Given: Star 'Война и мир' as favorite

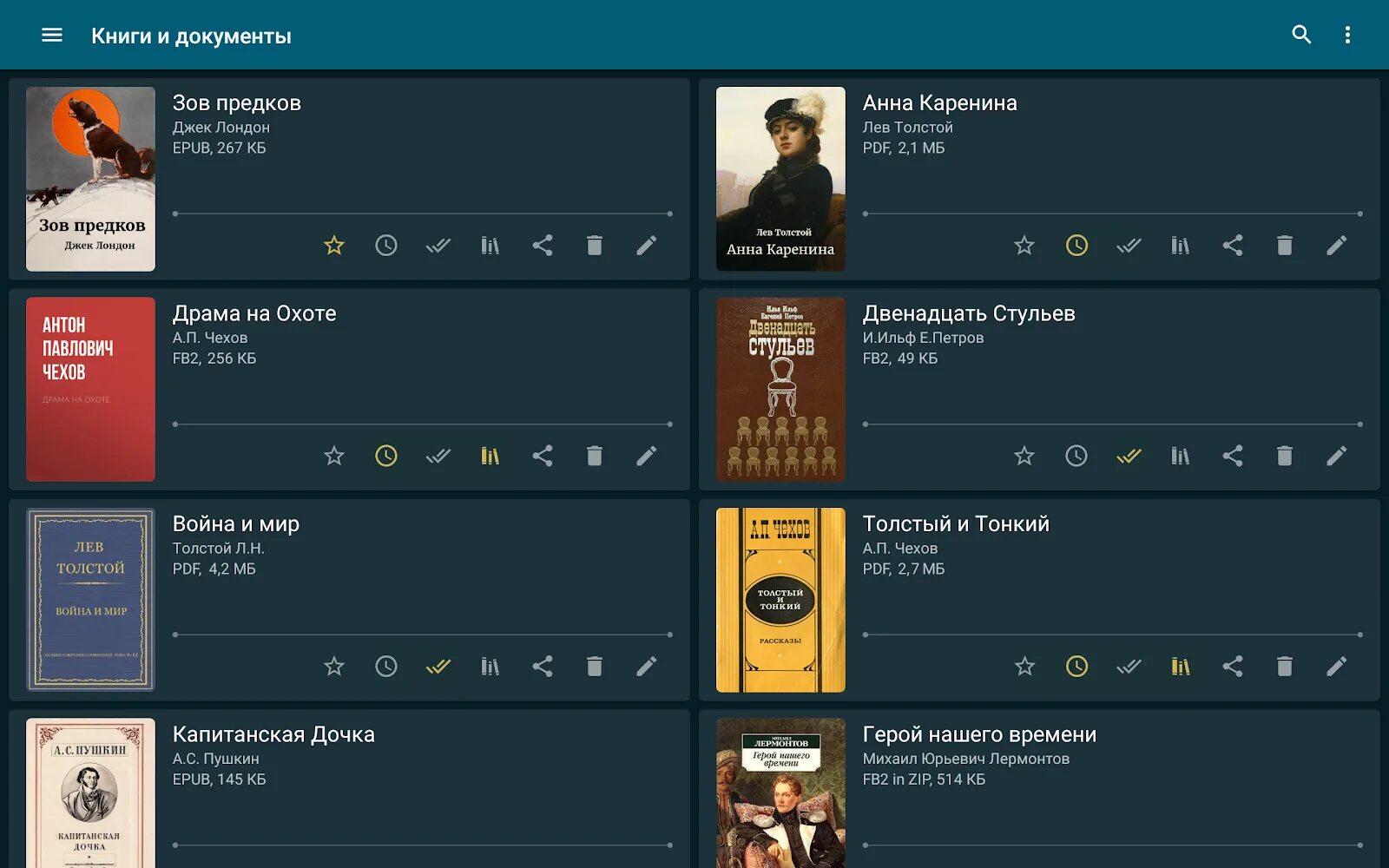Looking at the screenshot, I should pos(334,667).
